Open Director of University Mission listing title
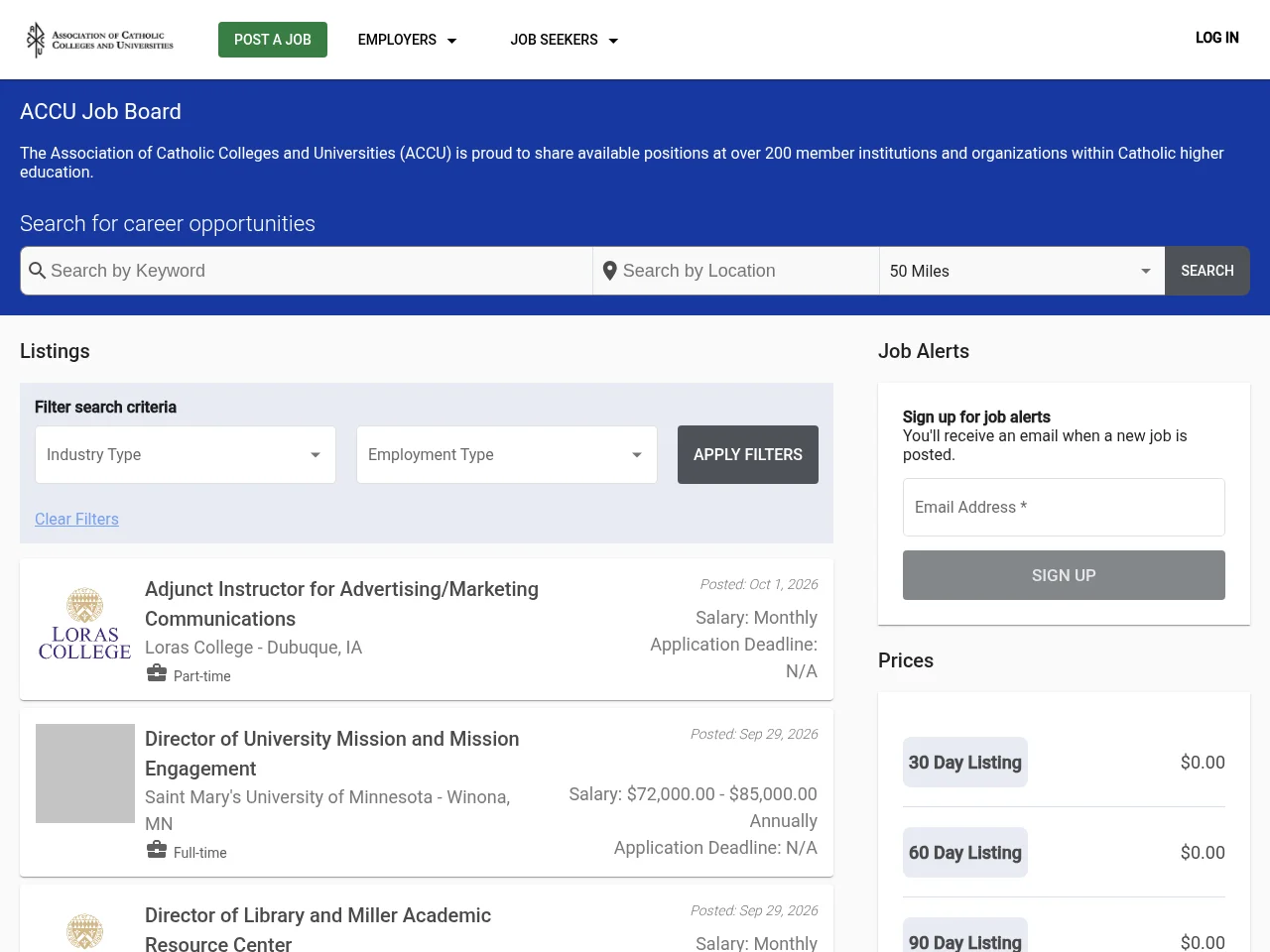This screenshot has height=952, width=1270. click(x=332, y=754)
